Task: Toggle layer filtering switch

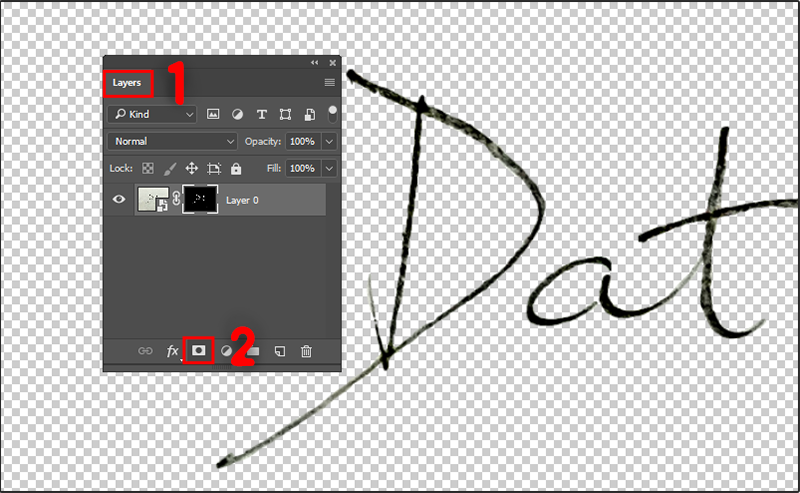Action: coord(332,114)
